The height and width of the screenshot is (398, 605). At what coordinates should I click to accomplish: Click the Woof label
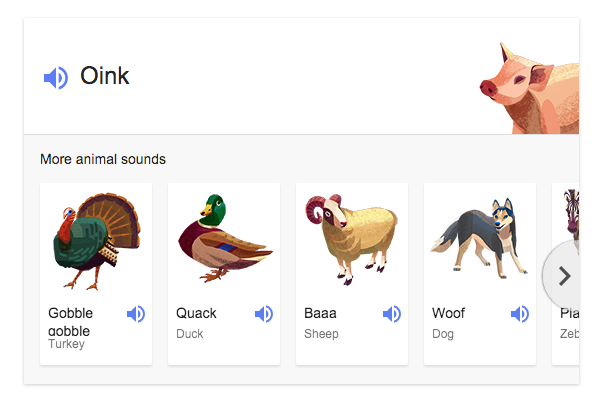(x=448, y=313)
